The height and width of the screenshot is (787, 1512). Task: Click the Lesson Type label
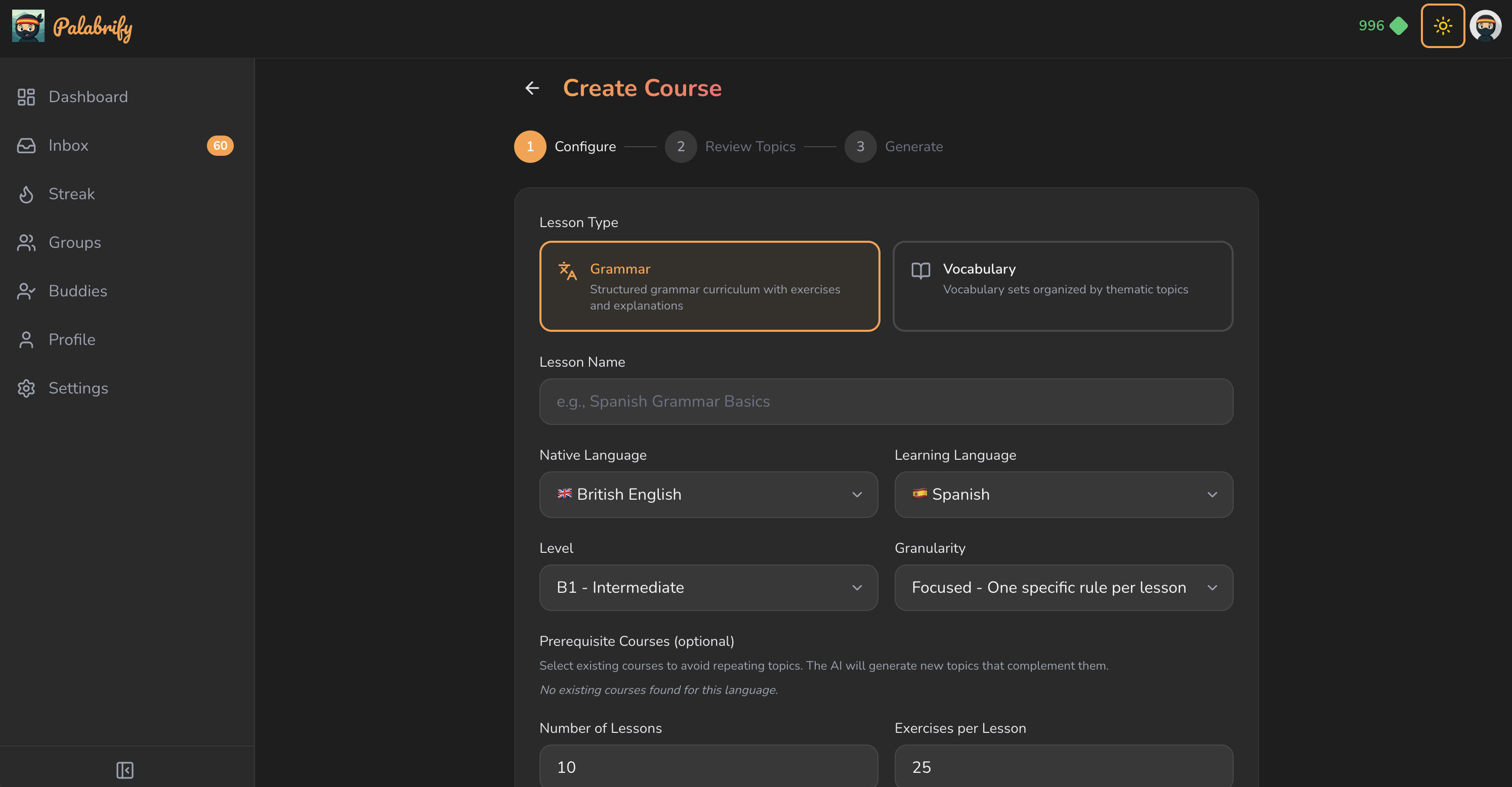578,223
